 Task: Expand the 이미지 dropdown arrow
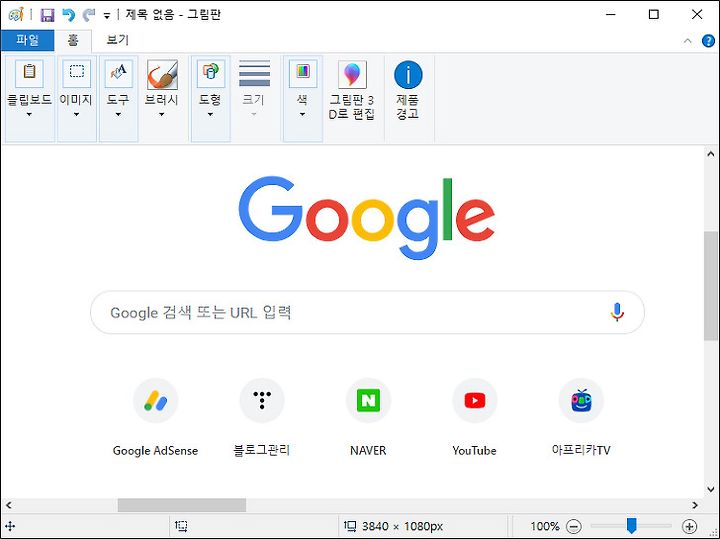point(76,114)
